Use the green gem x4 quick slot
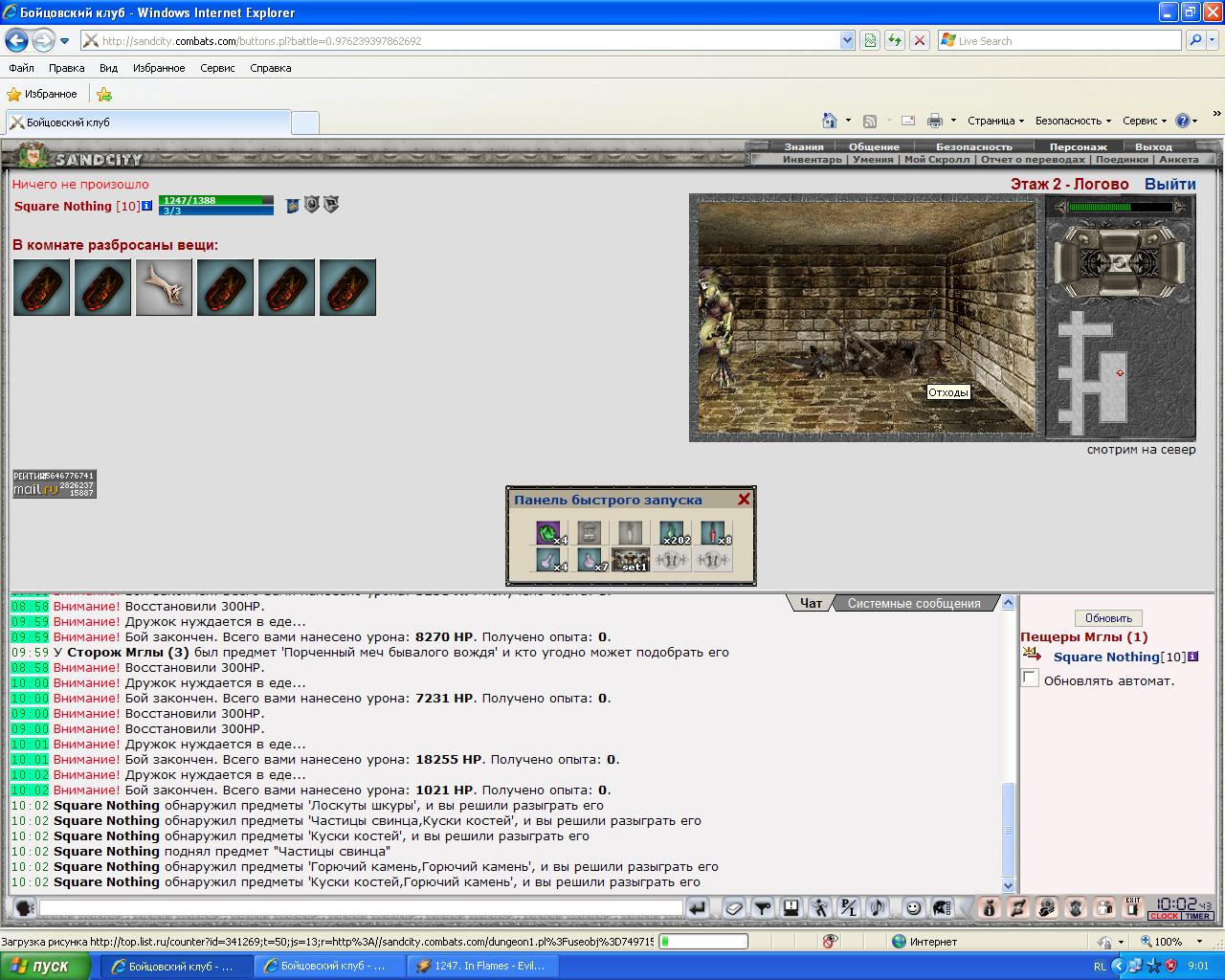Viewport: 1225px width, 980px height. coord(548,533)
